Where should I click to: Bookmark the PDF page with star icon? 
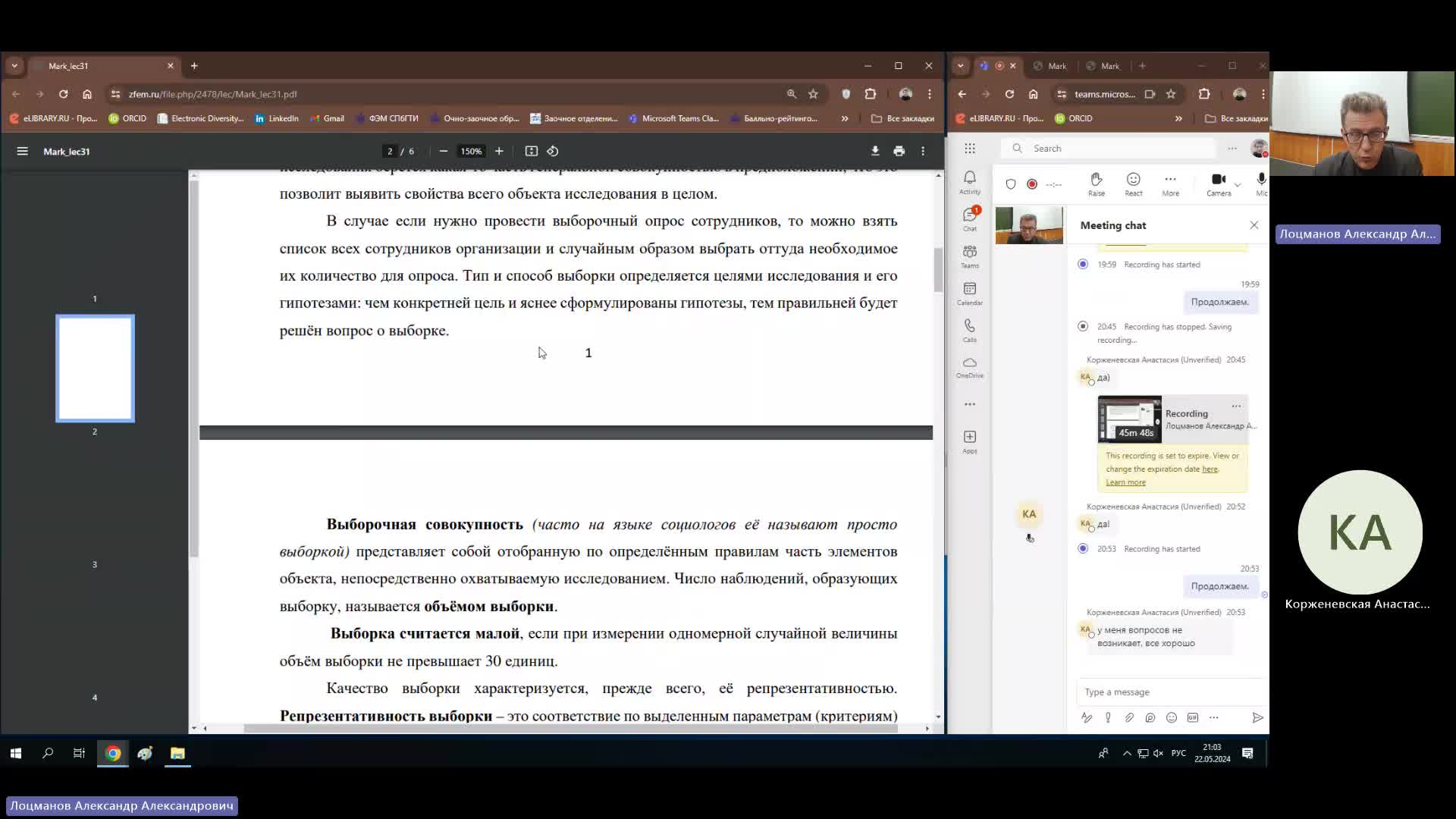pos(813,94)
